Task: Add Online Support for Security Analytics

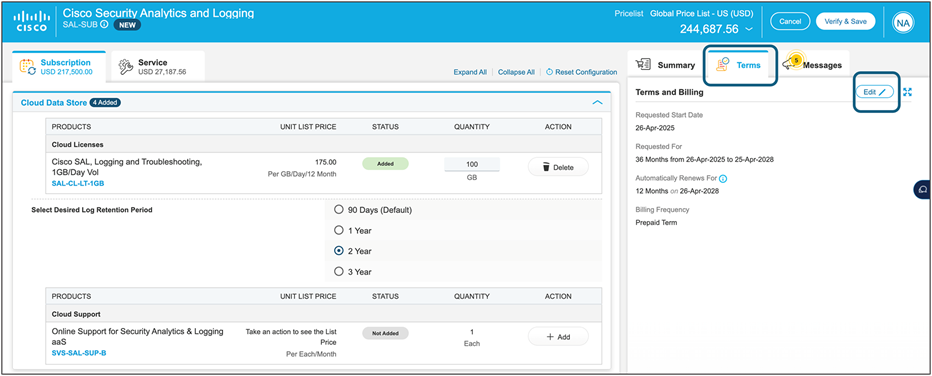Action: coord(558,336)
